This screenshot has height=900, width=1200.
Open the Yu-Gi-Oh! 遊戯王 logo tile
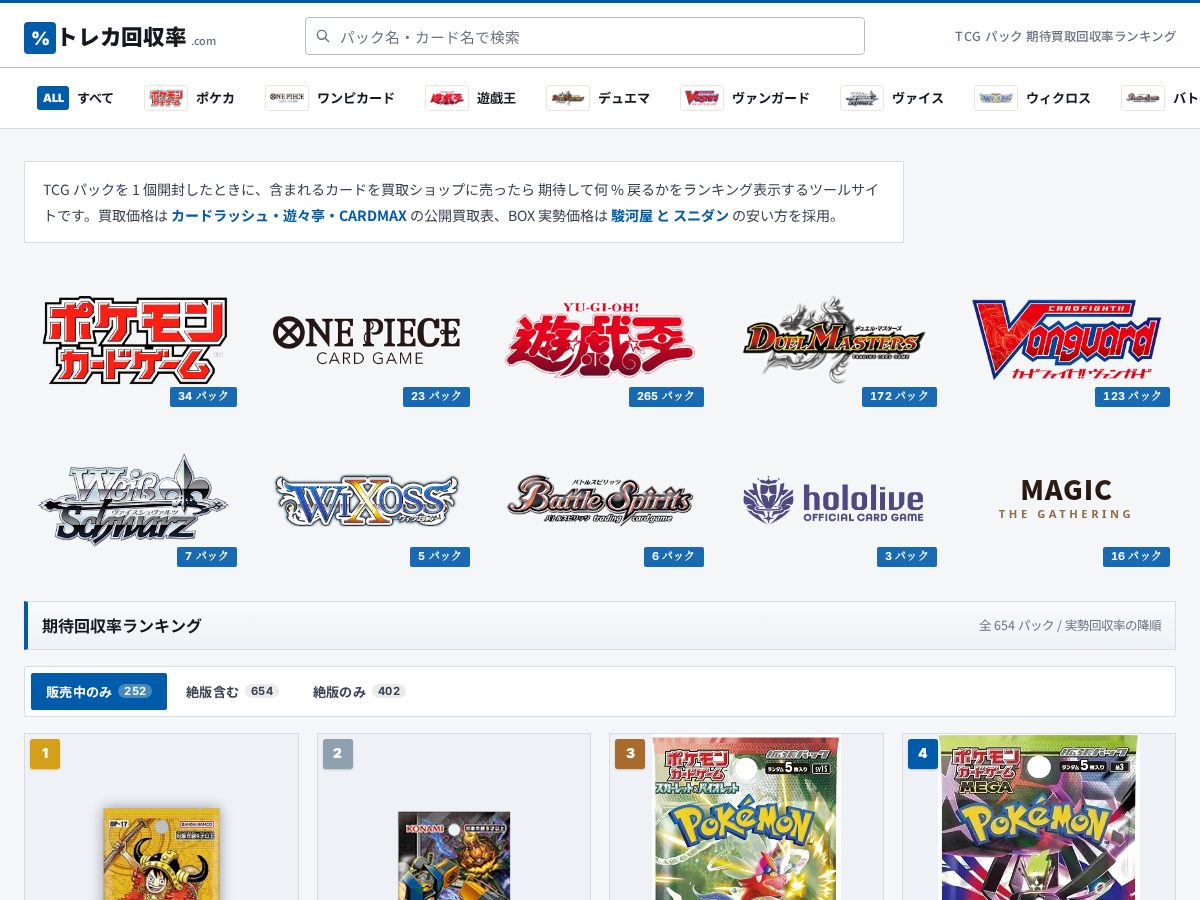(601, 340)
